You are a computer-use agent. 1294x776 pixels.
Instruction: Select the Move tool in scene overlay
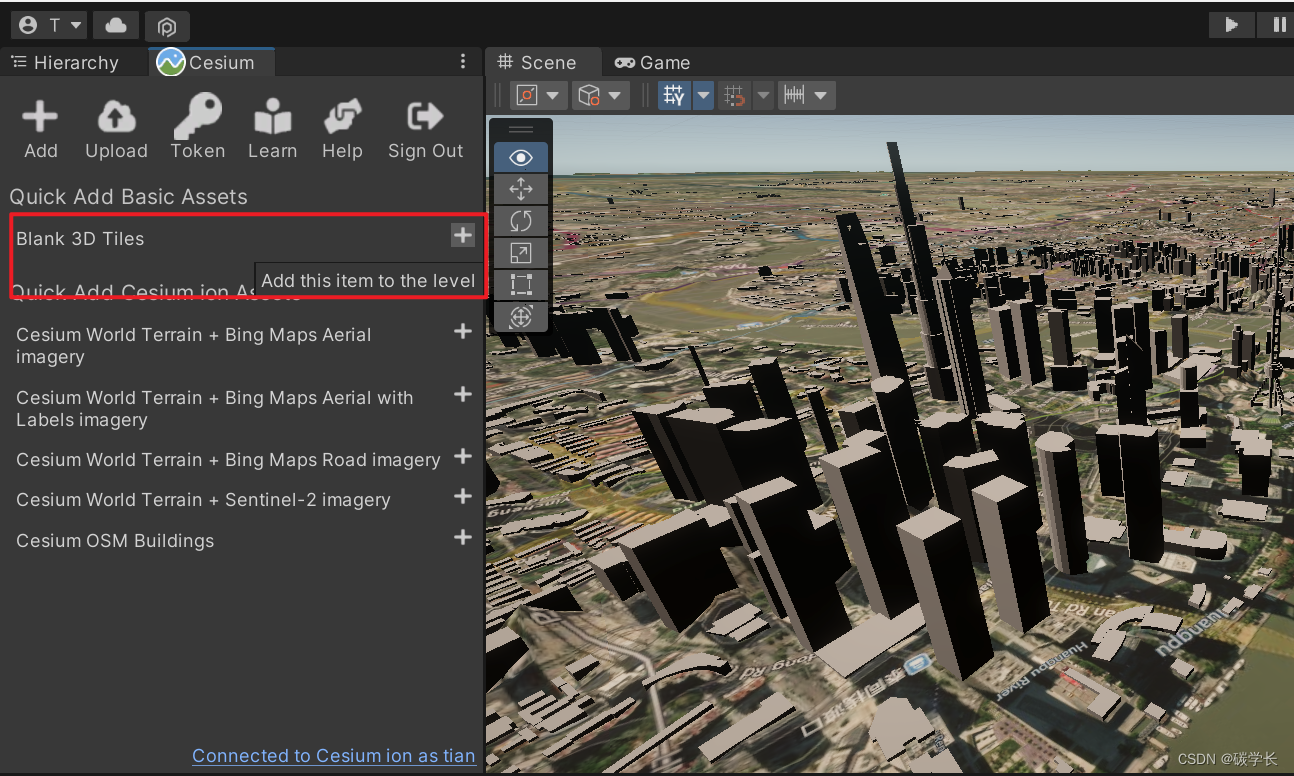tap(520, 189)
